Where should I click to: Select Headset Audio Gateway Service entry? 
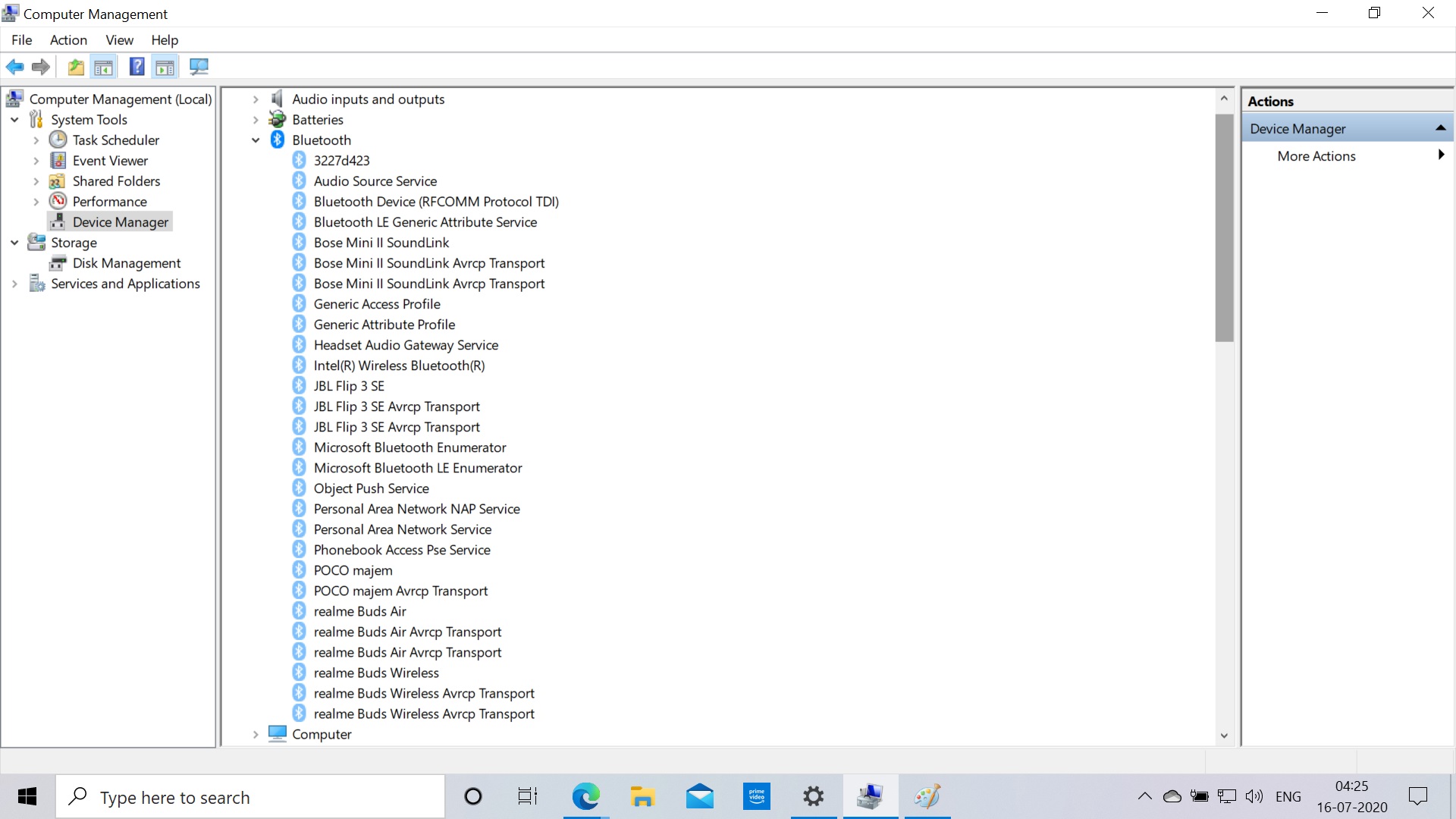coord(406,344)
